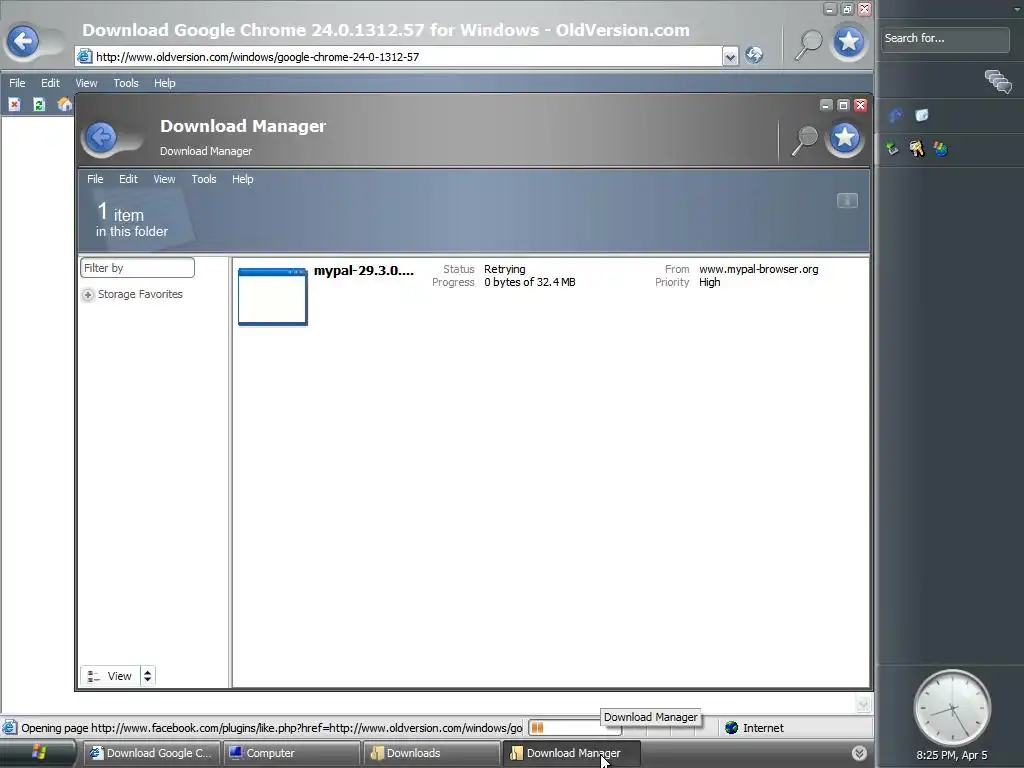1024x768 pixels.
Task: Switch to Computer taskbar button
Action: pos(291,753)
